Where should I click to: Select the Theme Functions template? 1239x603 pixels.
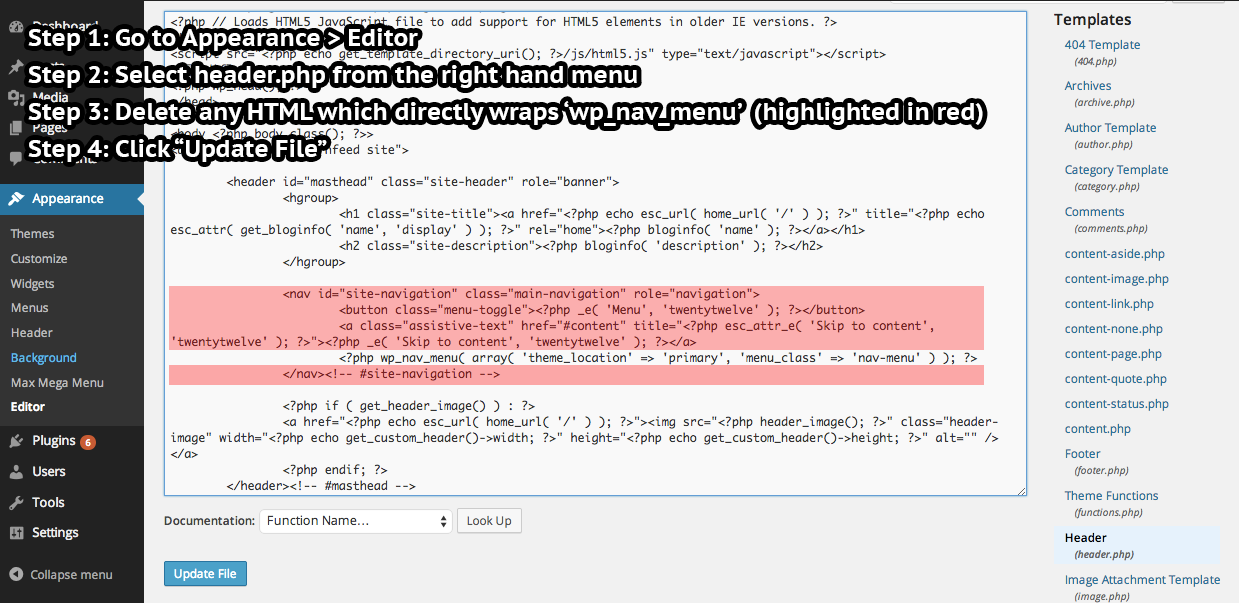pos(1111,496)
